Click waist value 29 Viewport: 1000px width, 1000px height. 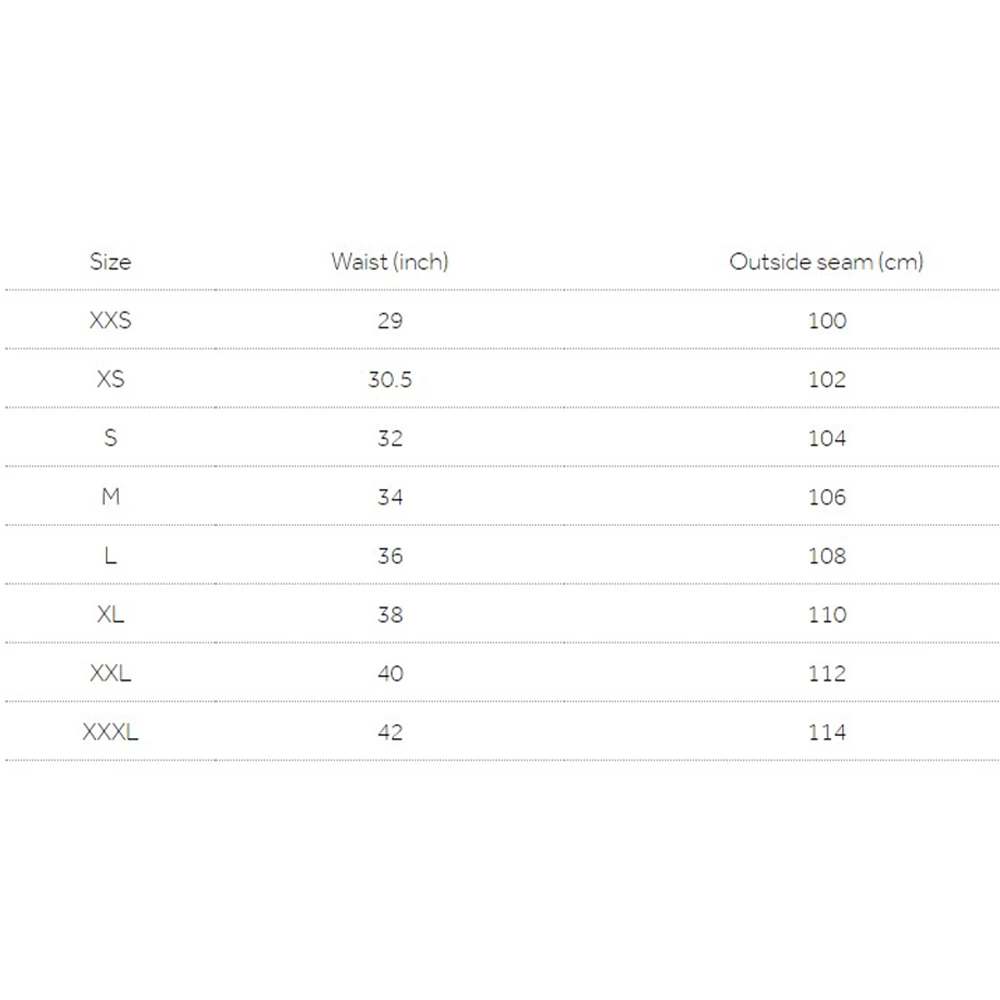(390, 321)
